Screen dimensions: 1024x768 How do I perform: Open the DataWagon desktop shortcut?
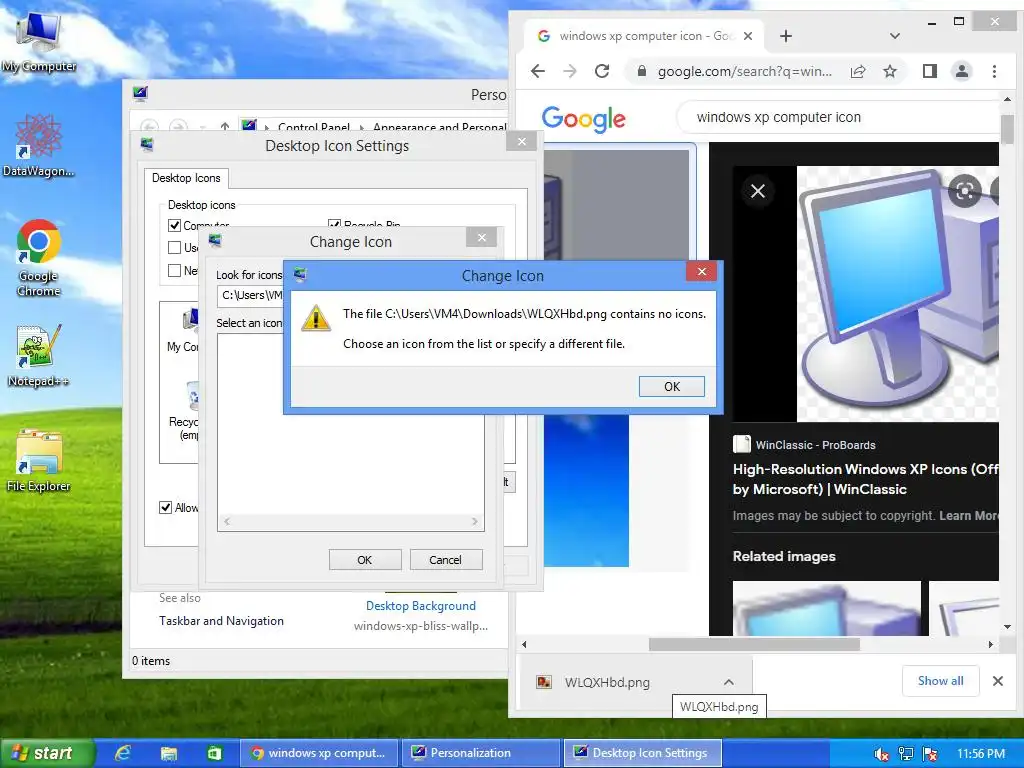(x=39, y=146)
